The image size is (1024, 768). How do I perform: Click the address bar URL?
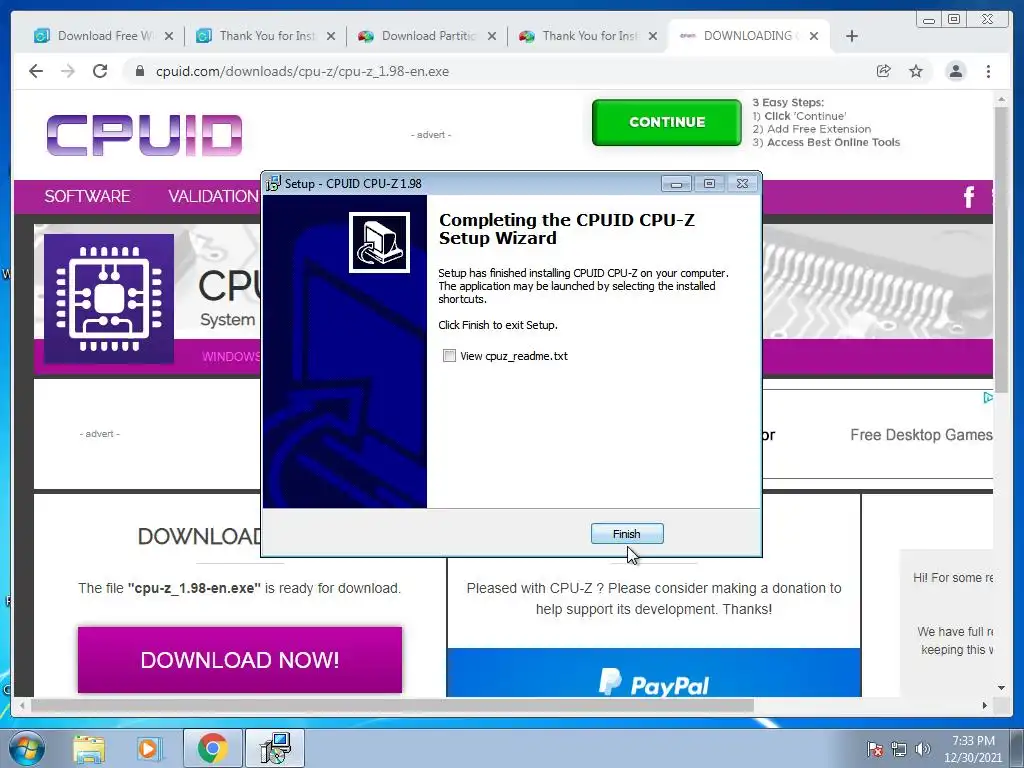click(x=302, y=71)
